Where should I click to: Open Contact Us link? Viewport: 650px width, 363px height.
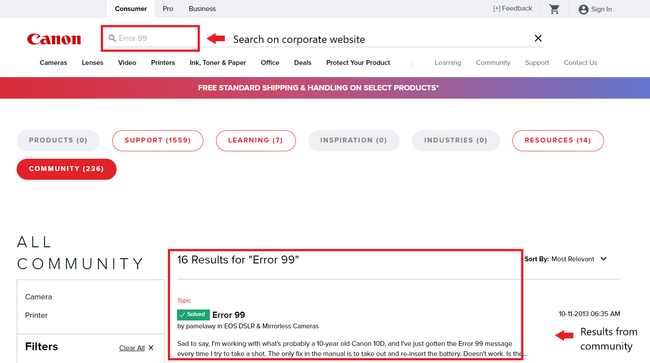[580, 63]
